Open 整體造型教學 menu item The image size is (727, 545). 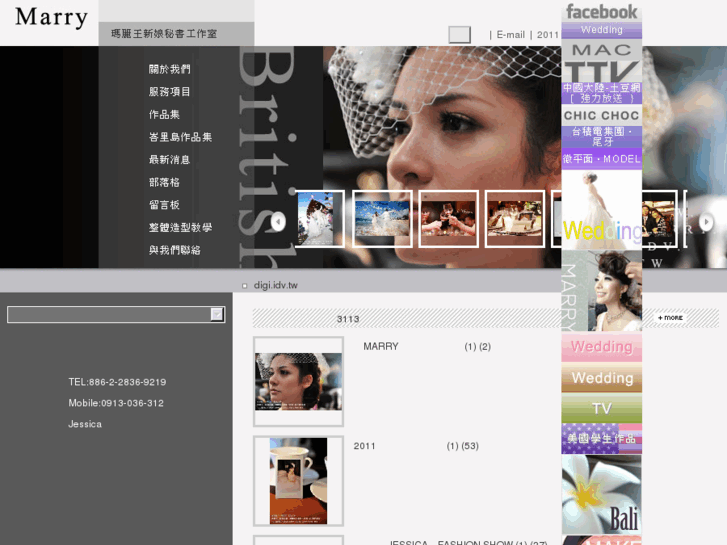(180, 228)
